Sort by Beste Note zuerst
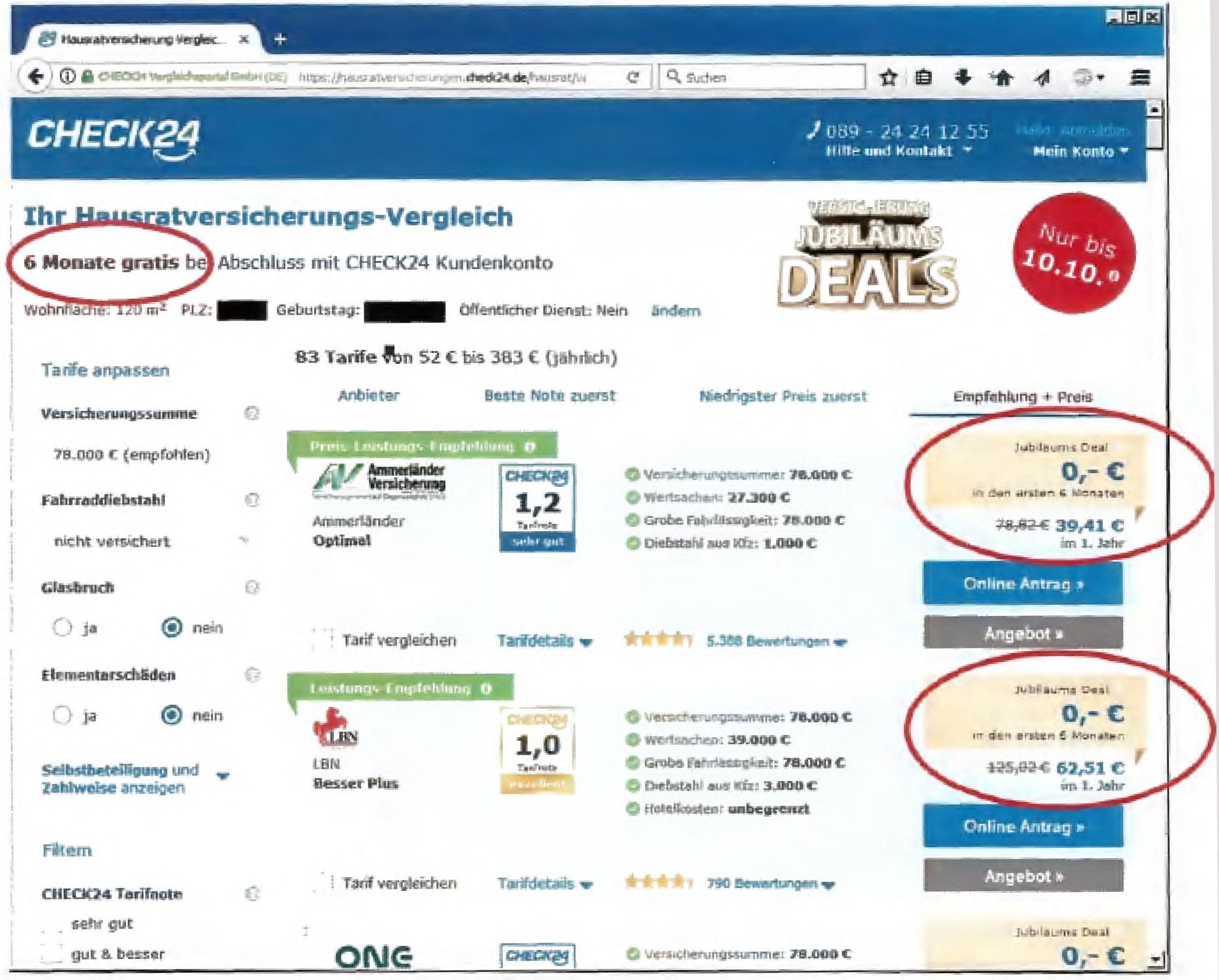Image resolution: width=1219 pixels, height=980 pixels. point(549,395)
